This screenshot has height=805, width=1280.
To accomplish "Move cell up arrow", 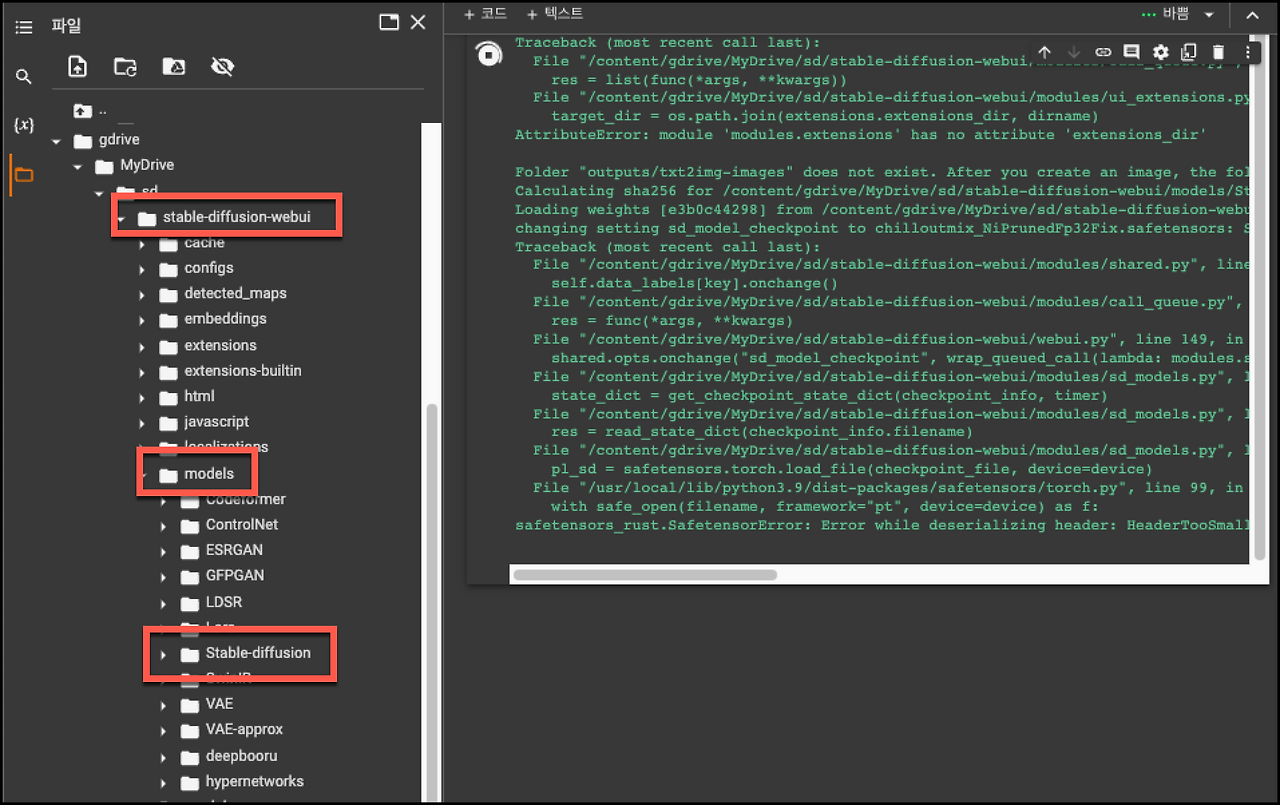I will [x=1044, y=52].
